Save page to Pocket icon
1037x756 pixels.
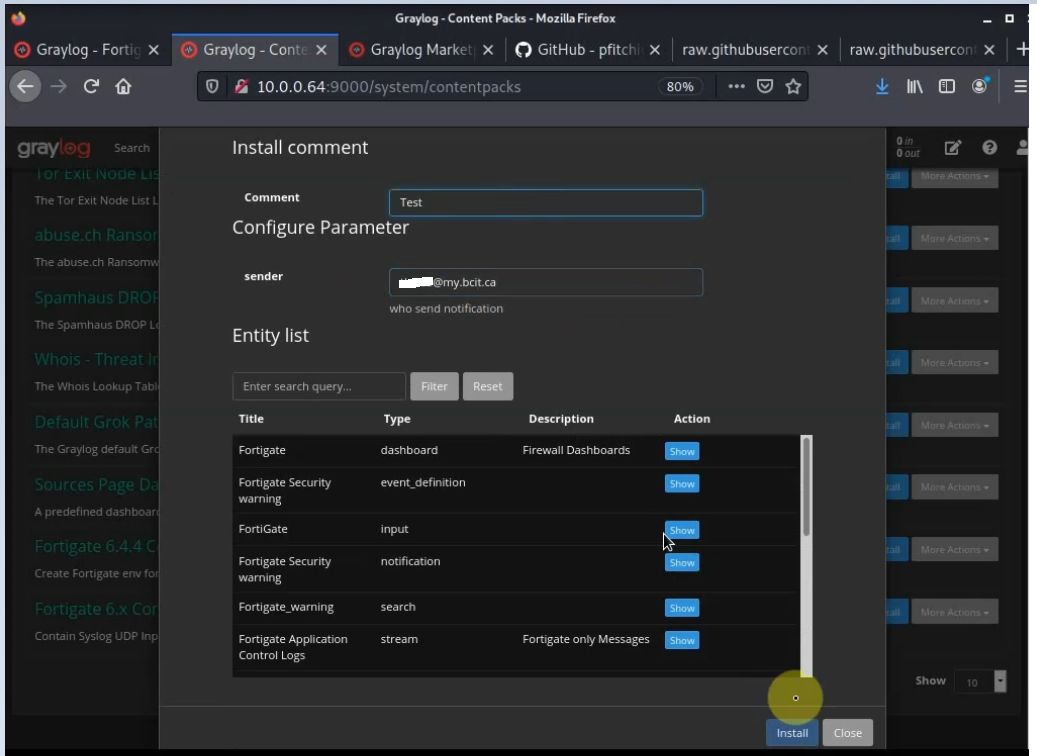click(x=765, y=87)
